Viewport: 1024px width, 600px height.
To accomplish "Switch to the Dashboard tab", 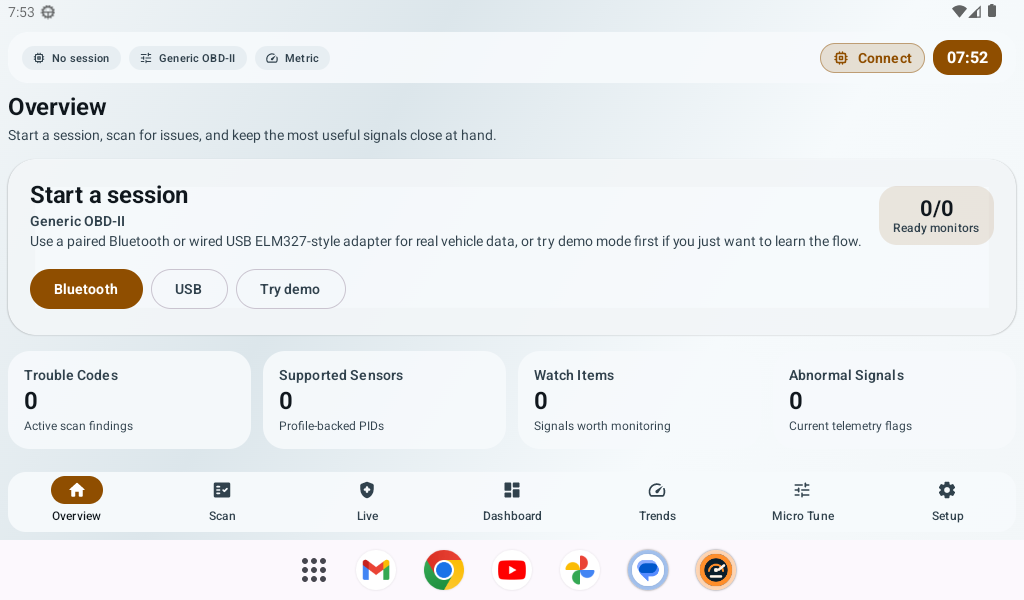I will (512, 500).
